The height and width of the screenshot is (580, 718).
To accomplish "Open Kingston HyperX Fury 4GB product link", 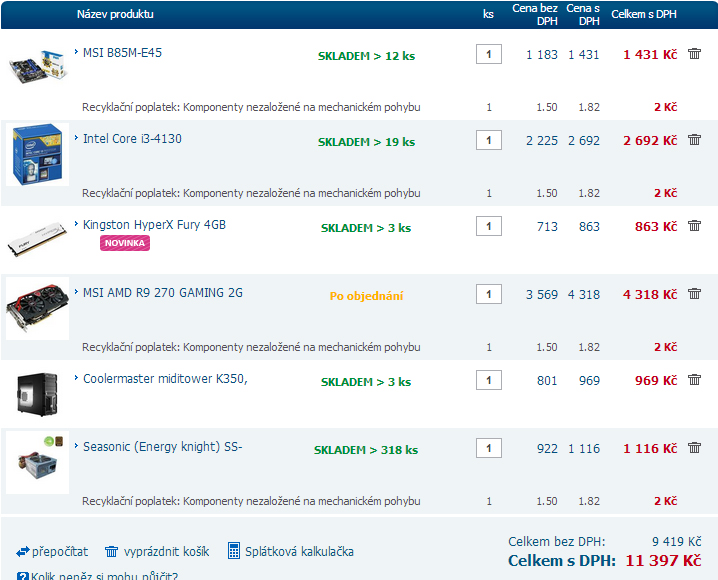I will coord(154,225).
